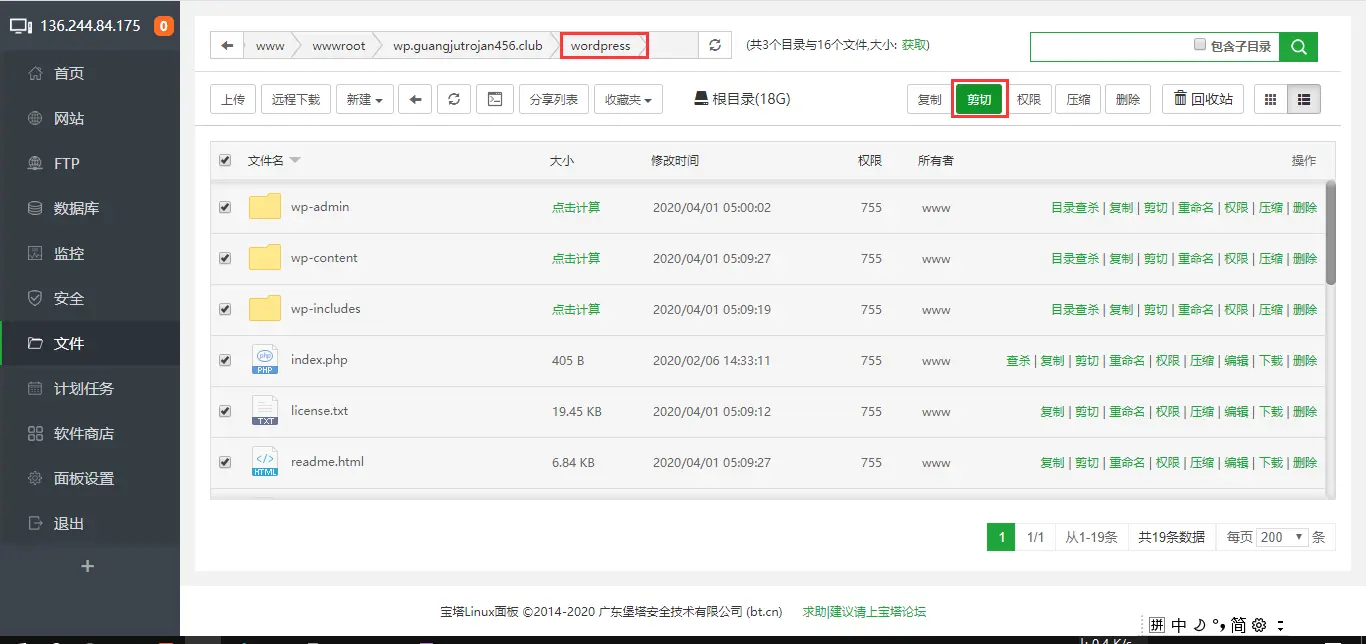Open the terminal icon button
This screenshot has width=1366, height=644.
tap(494, 99)
